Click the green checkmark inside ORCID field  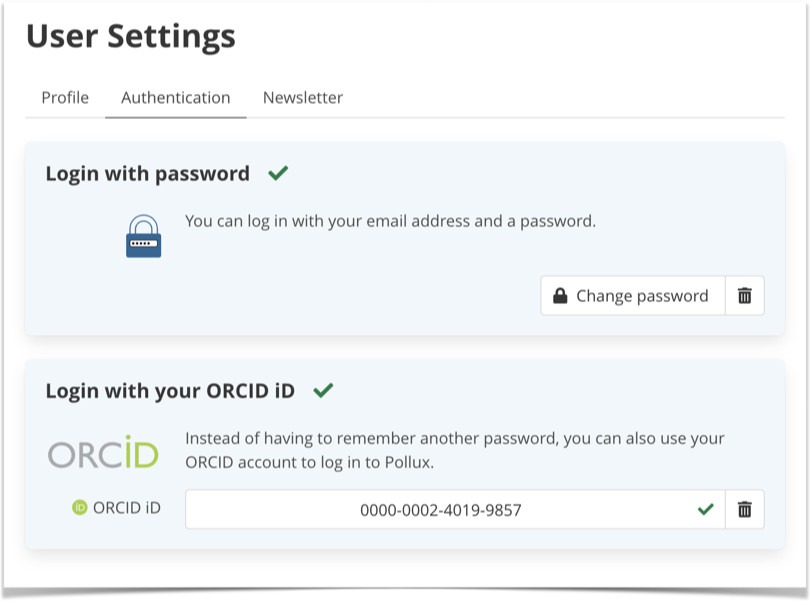[x=706, y=510]
